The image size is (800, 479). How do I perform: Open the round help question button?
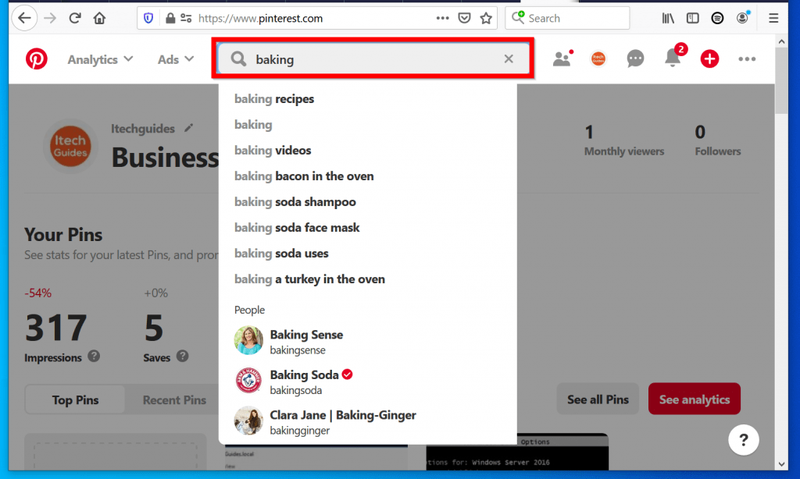point(743,440)
